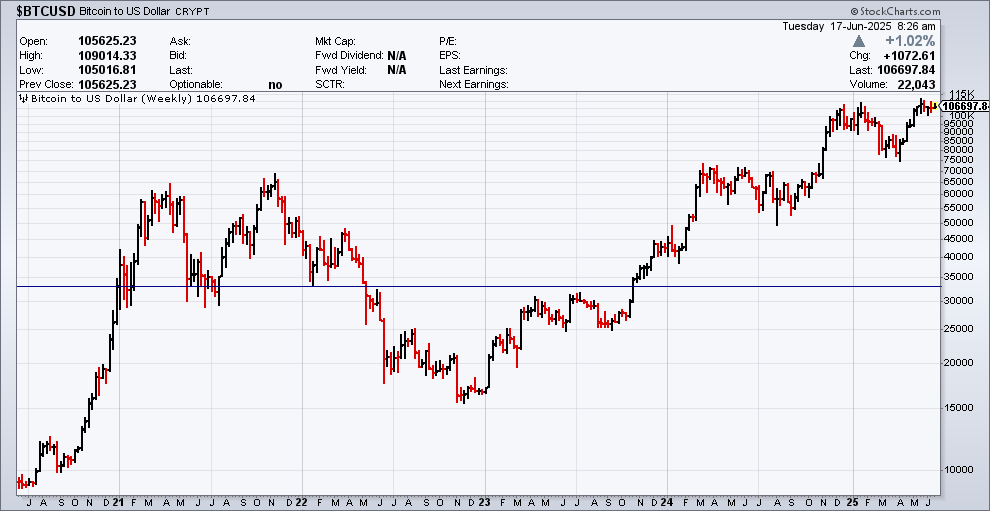Click the CRYPT exchange label
Image resolution: width=990 pixels, height=511 pixels.
point(192,12)
